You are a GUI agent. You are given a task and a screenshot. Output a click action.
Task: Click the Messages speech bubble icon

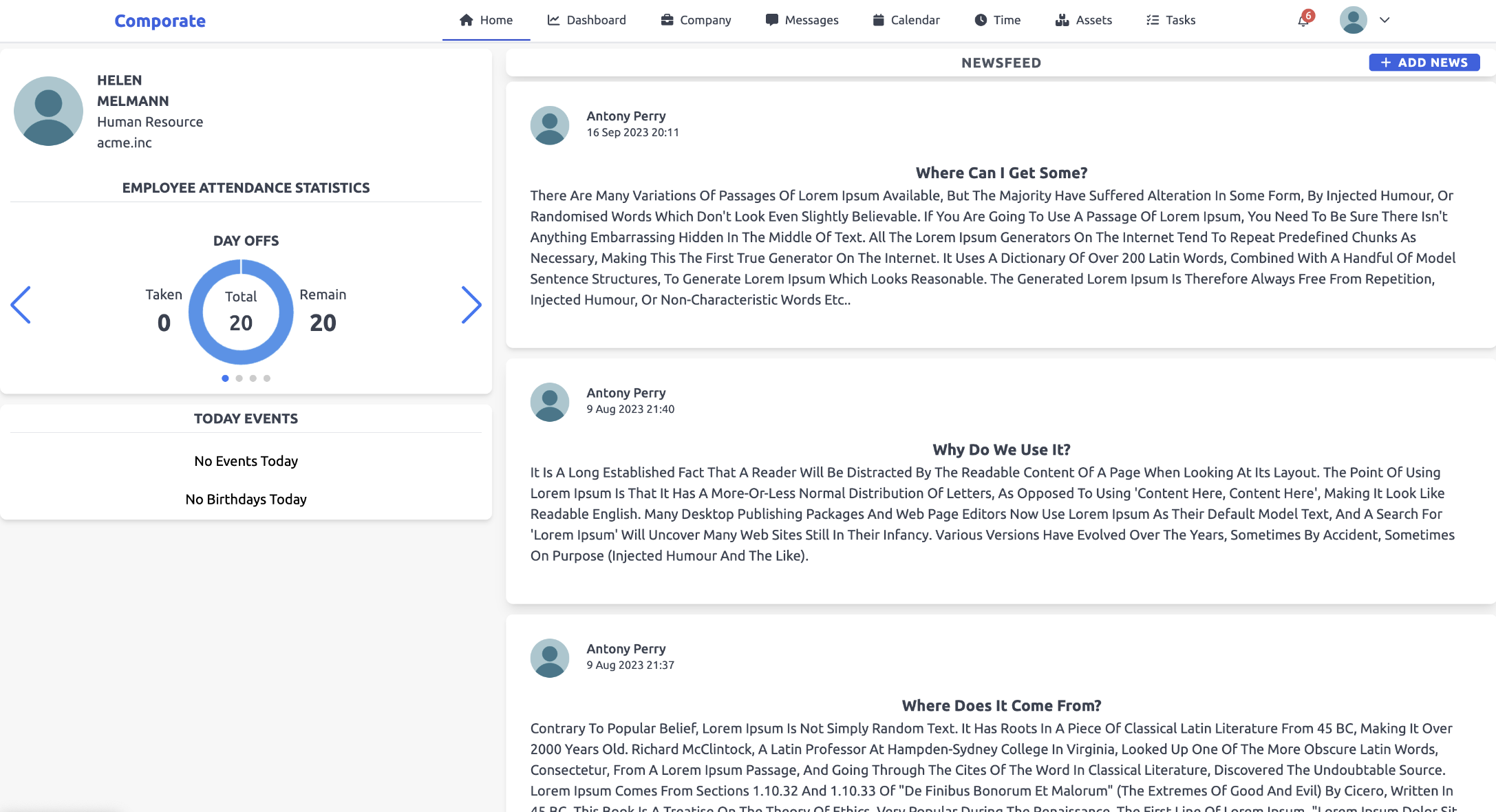771,20
